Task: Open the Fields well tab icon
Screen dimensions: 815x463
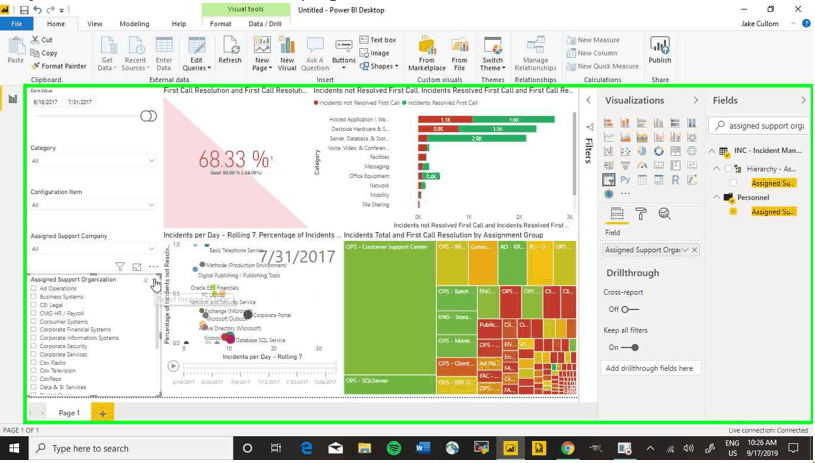Action: tap(617, 214)
